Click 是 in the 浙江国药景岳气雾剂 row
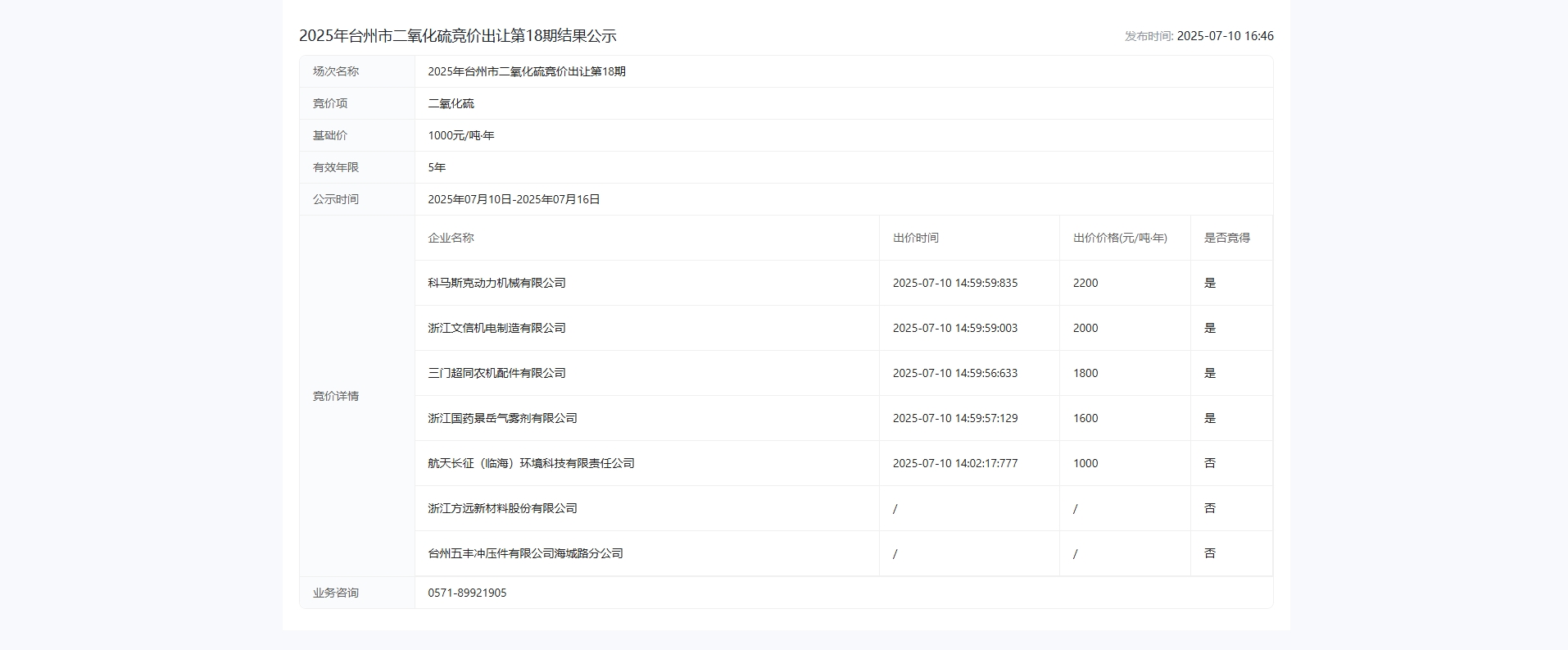This screenshot has height=650, width=1568. tap(1210, 418)
